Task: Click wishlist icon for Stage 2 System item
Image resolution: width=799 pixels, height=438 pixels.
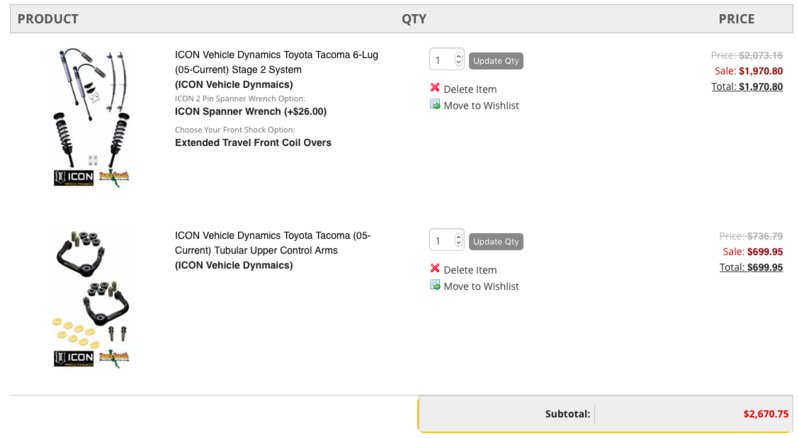Action: click(435, 104)
